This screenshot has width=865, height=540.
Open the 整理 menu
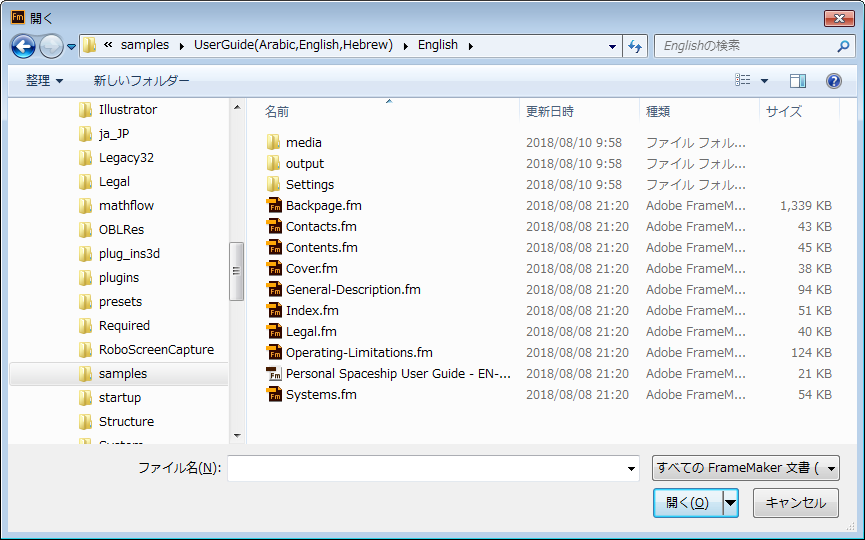click(x=44, y=81)
